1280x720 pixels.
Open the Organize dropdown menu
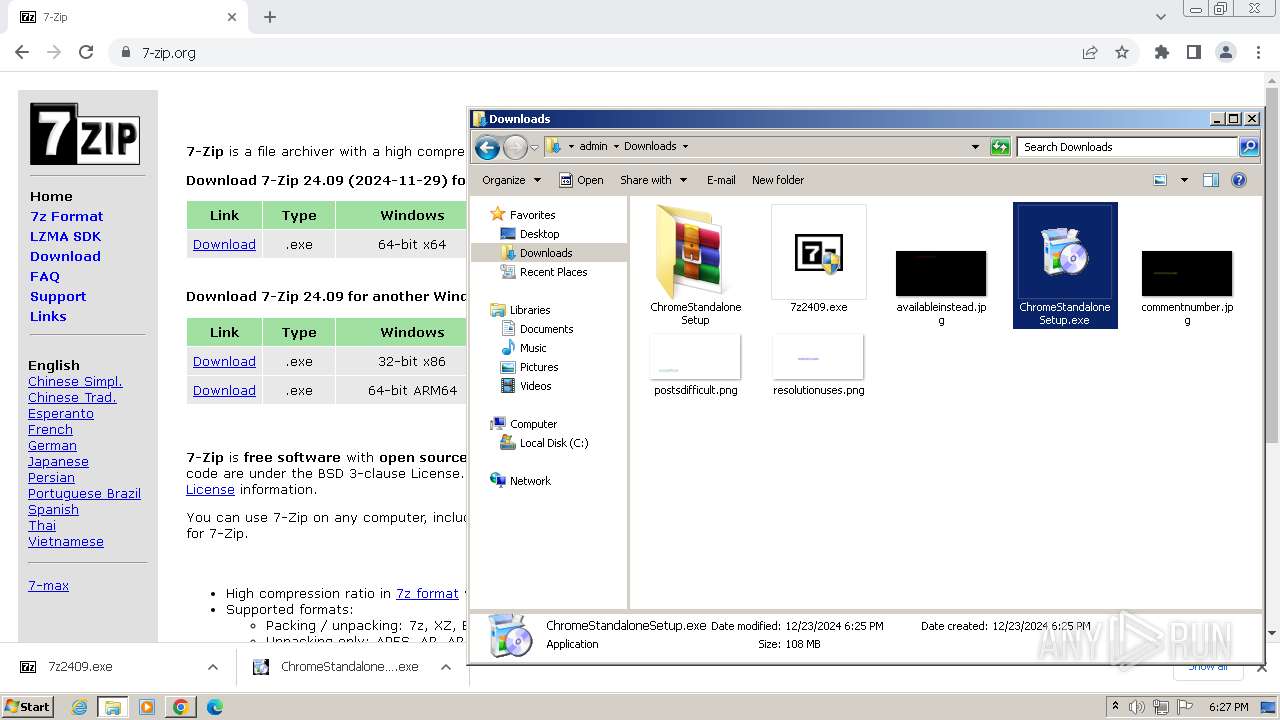(512, 180)
